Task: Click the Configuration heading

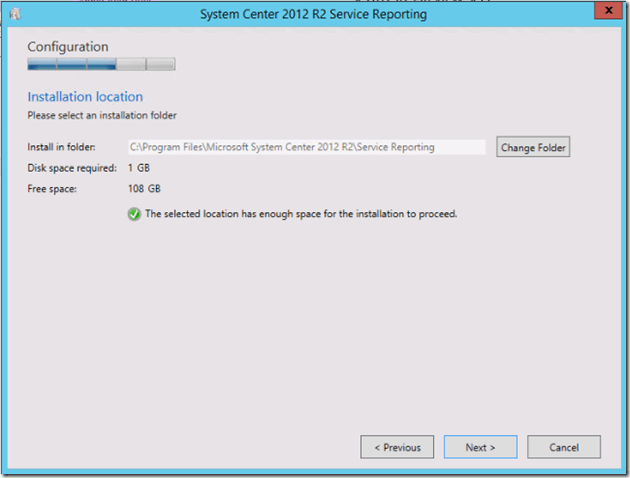Action: click(68, 47)
